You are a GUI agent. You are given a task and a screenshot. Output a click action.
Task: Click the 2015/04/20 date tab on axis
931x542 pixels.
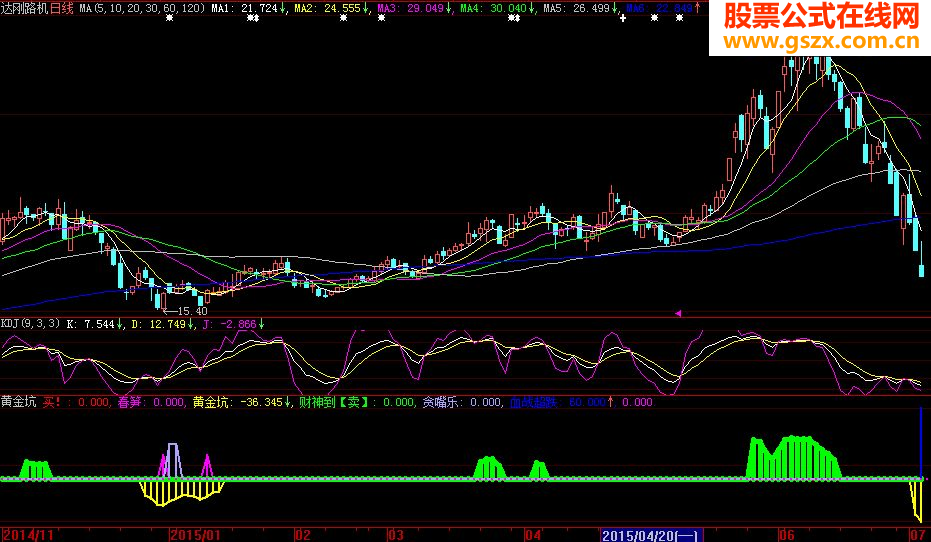point(652,535)
